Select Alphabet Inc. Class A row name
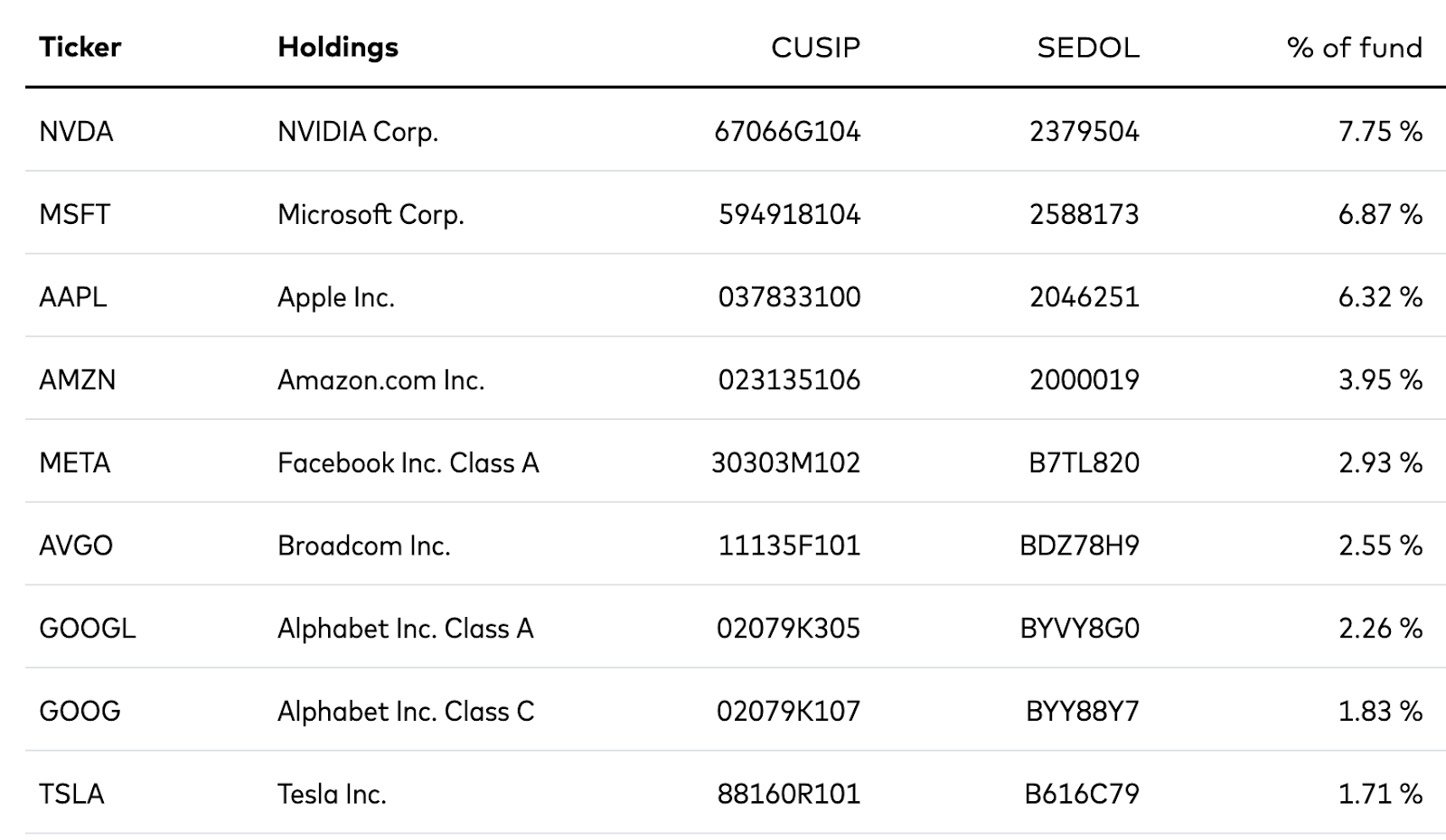This screenshot has height=840, width=1446. click(x=405, y=629)
